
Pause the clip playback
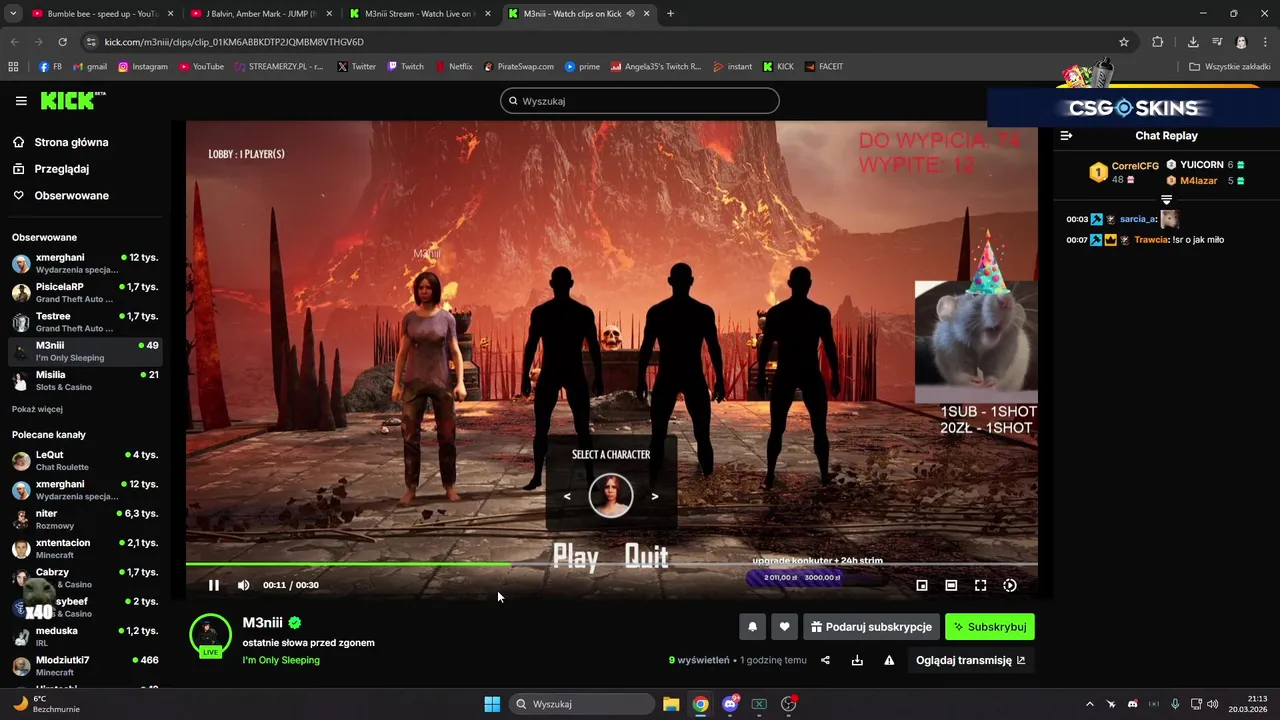[x=213, y=585]
